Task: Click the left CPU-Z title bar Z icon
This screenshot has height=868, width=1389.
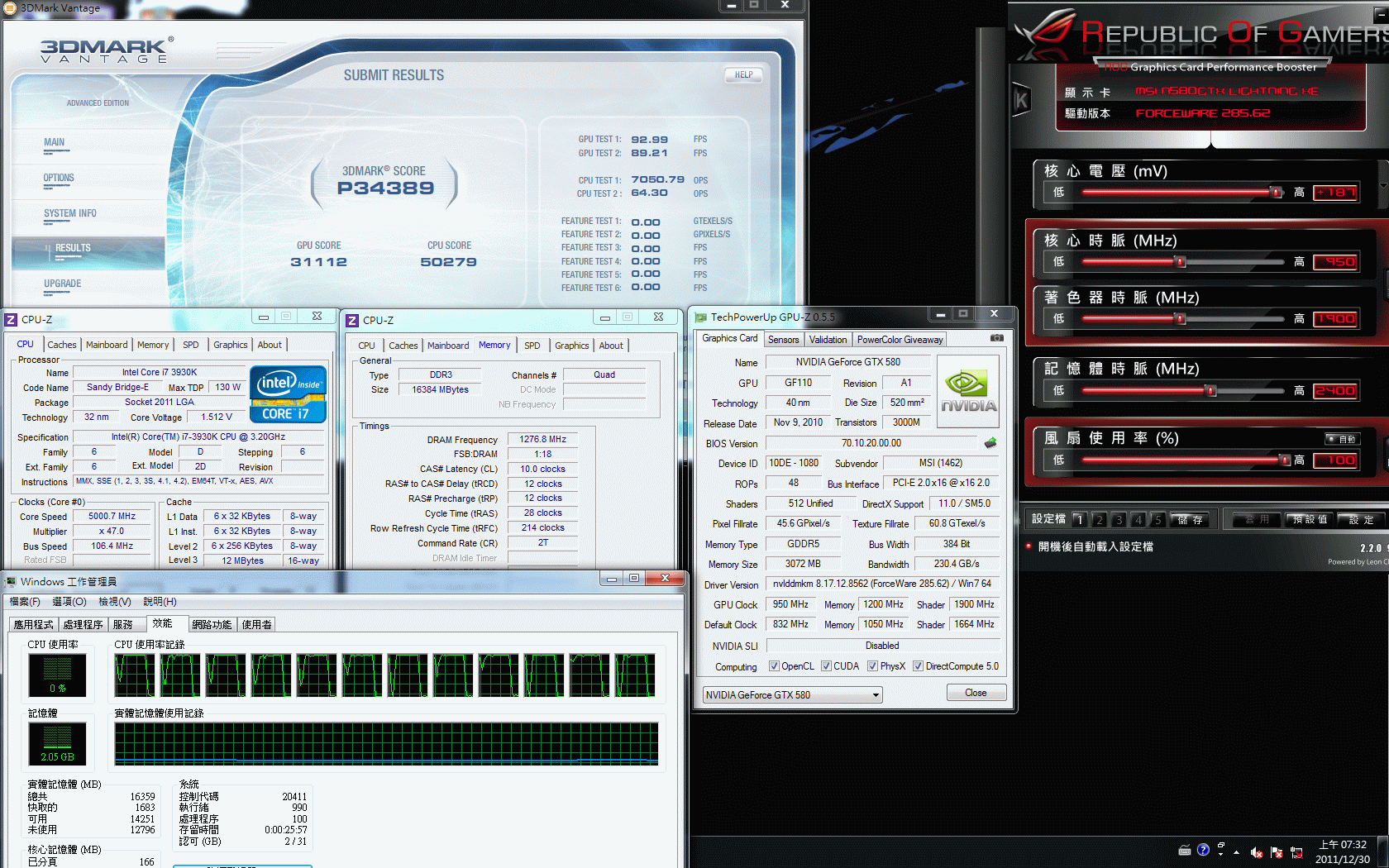Action: point(11,320)
